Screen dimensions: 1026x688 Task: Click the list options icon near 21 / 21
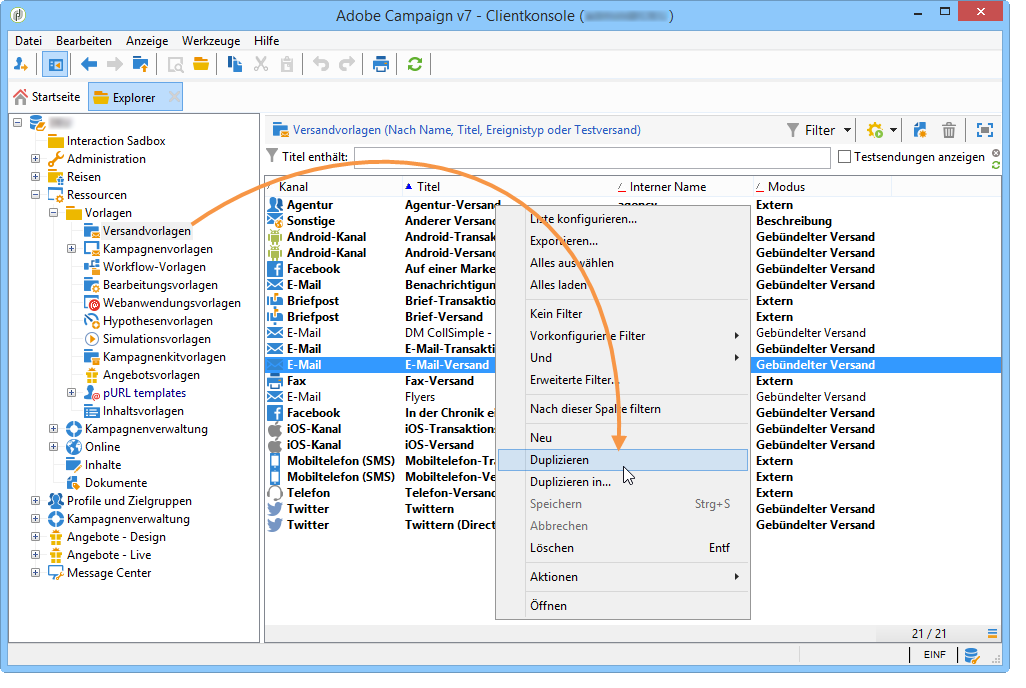(993, 633)
